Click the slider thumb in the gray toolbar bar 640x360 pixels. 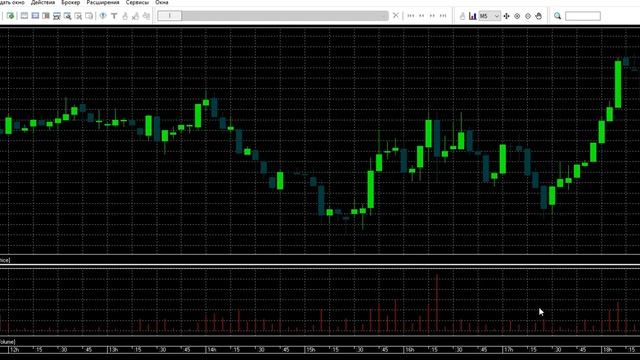pyautogui.click(x=169, y=16)
